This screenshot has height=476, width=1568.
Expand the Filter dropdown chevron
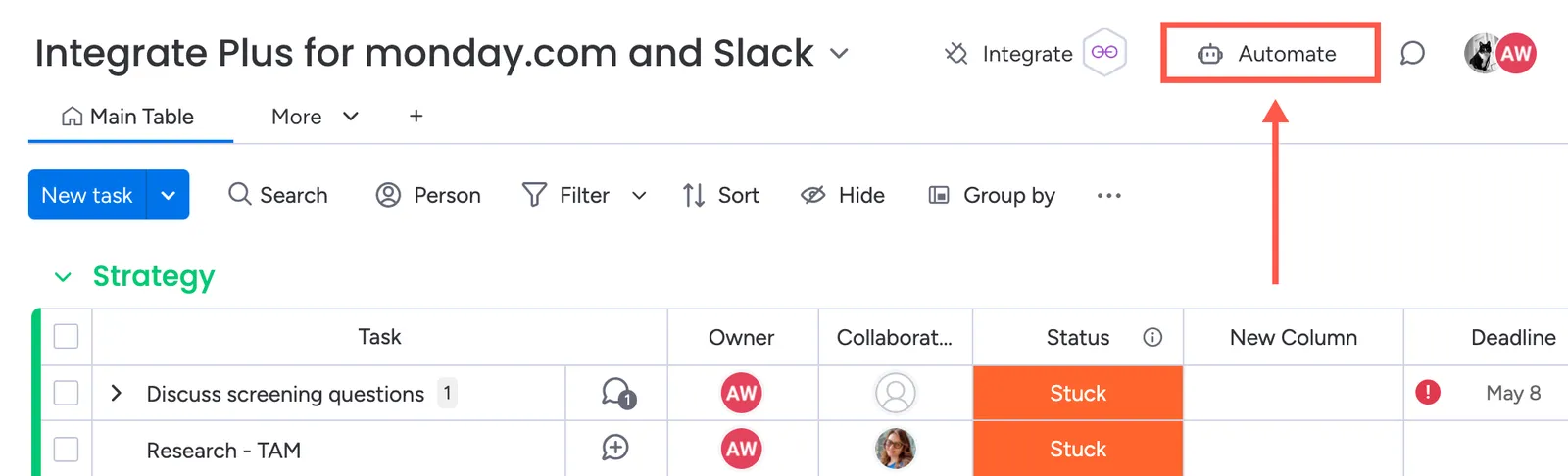[639, 196]
